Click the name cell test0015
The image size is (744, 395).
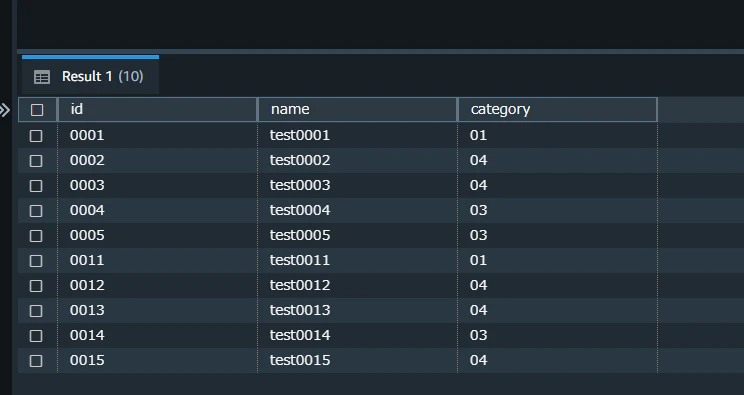tap(357, 360)
